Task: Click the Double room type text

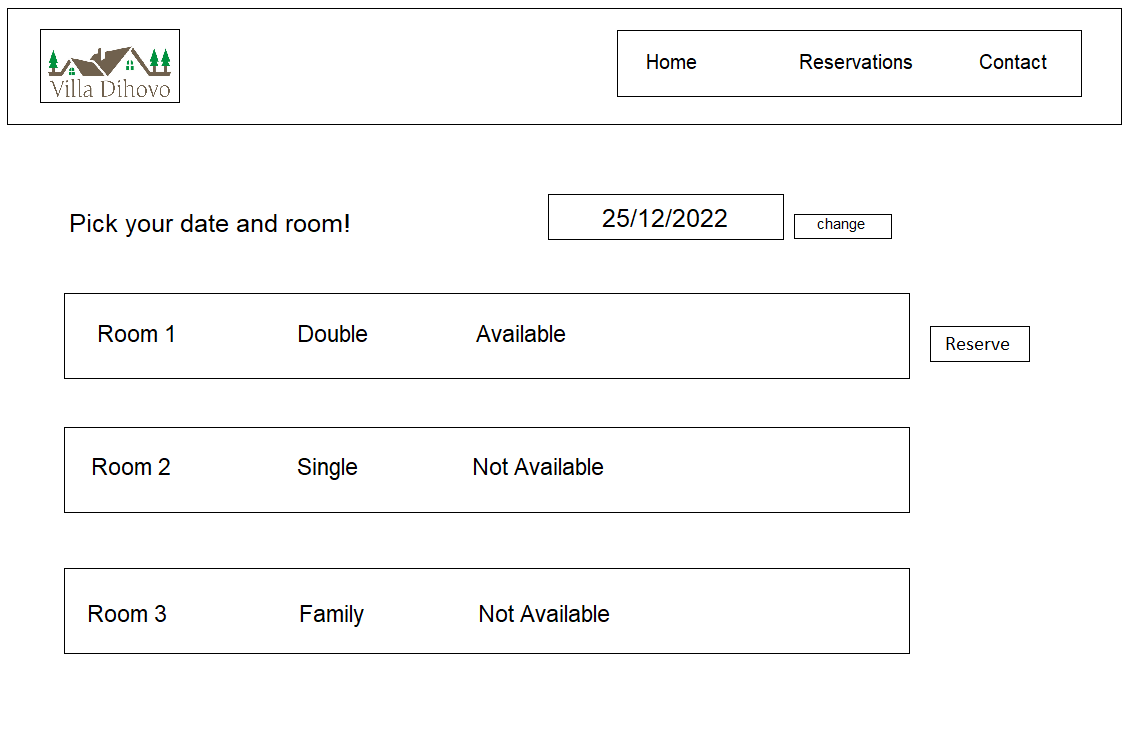Action: [332, 334]
